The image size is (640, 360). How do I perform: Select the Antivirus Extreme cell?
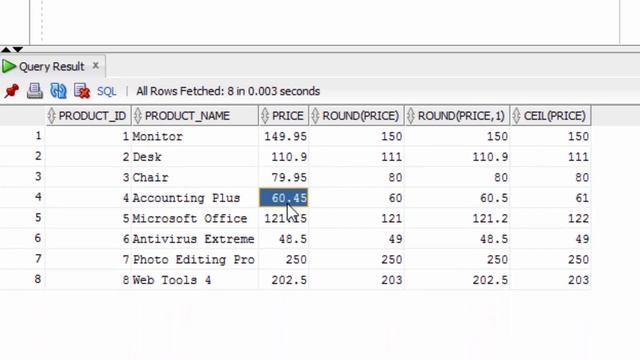tap(195, 239)
